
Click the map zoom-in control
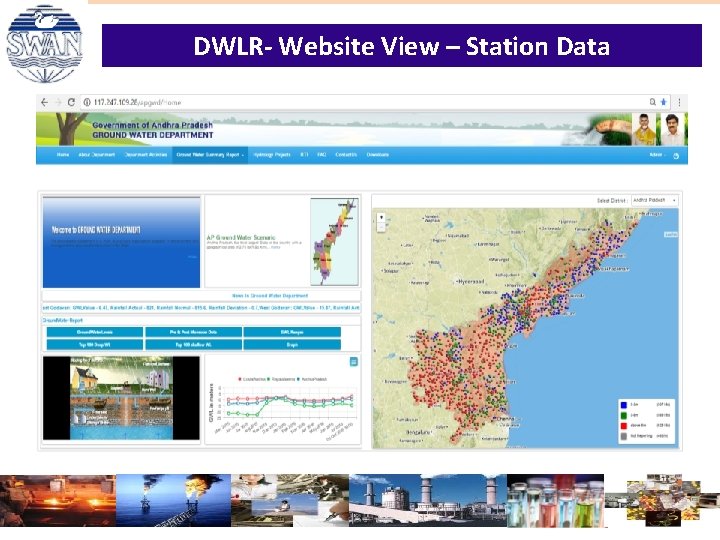click(x=381, y=217)
